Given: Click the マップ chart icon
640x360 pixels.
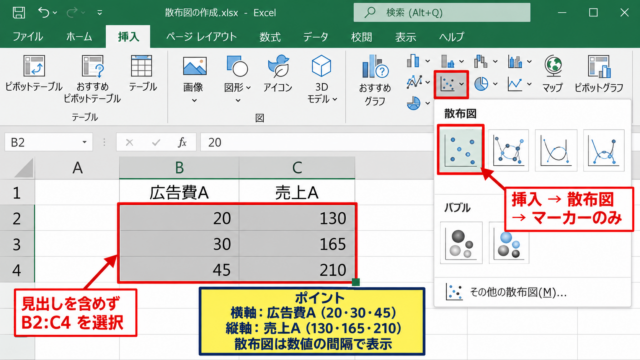Looking at the screenshot, I should [553, 73].
